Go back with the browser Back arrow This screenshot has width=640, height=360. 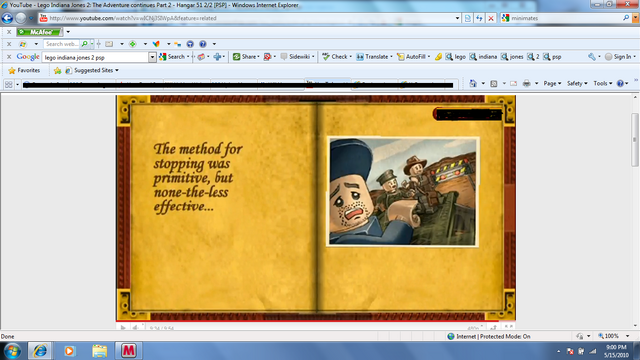[x=7, y=18]
